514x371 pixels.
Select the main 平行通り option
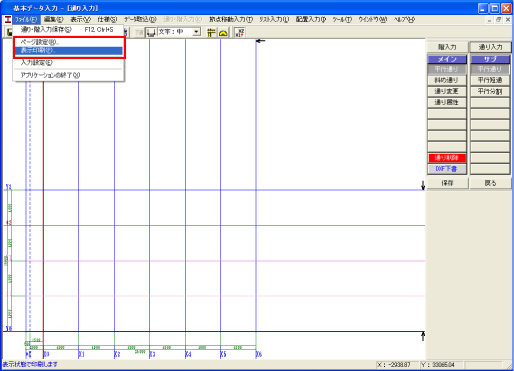447,69
